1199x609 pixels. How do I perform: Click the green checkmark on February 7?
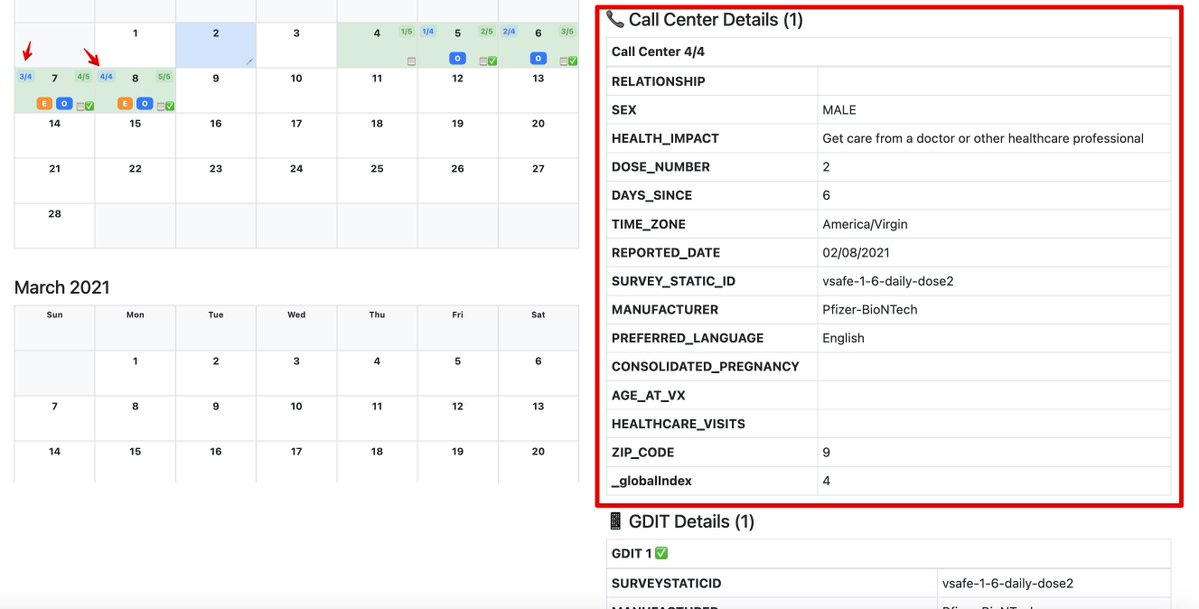pyautogui.click(x=89, y=106)
